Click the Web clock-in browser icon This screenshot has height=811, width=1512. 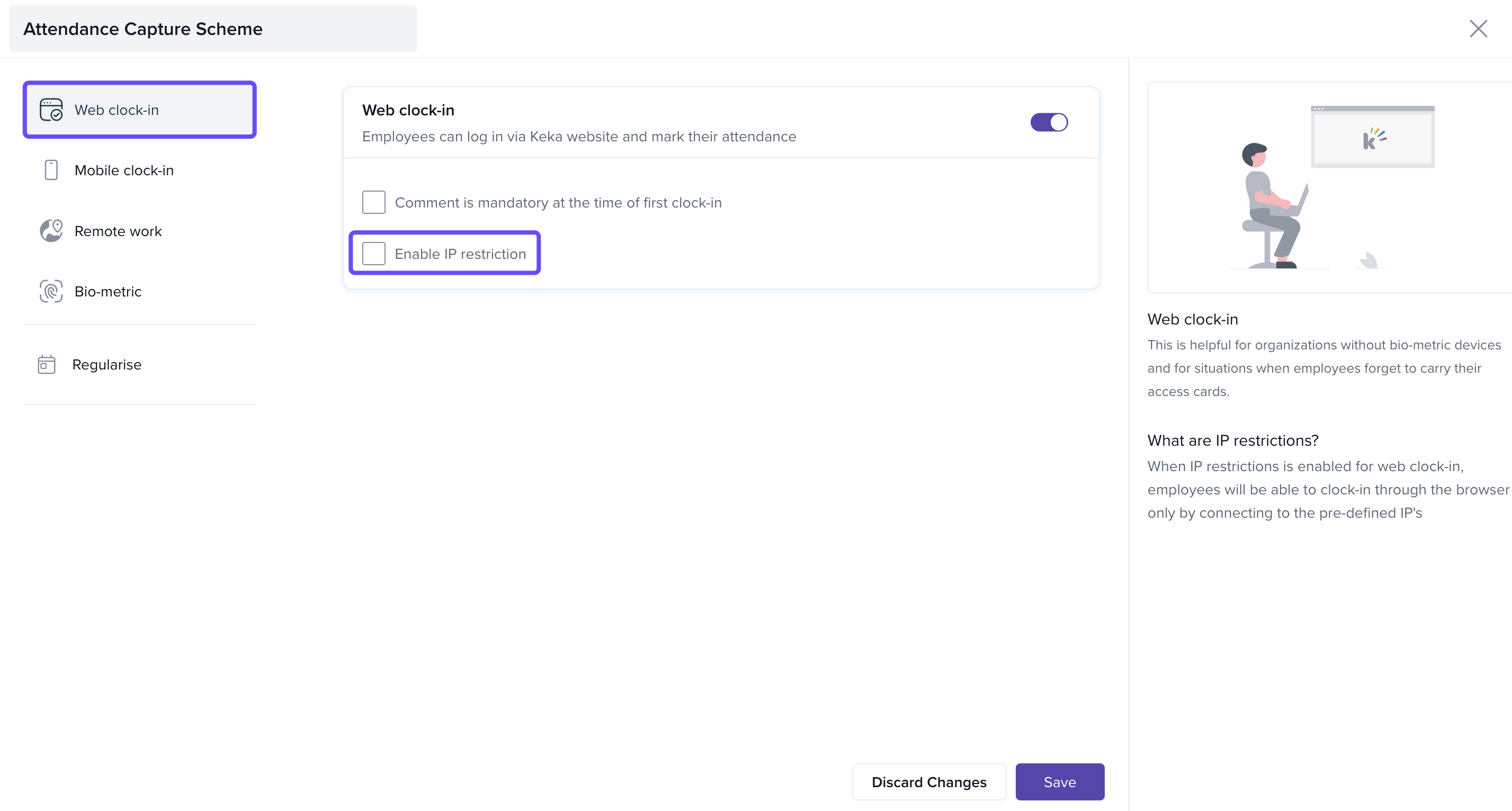pos(51,110)
